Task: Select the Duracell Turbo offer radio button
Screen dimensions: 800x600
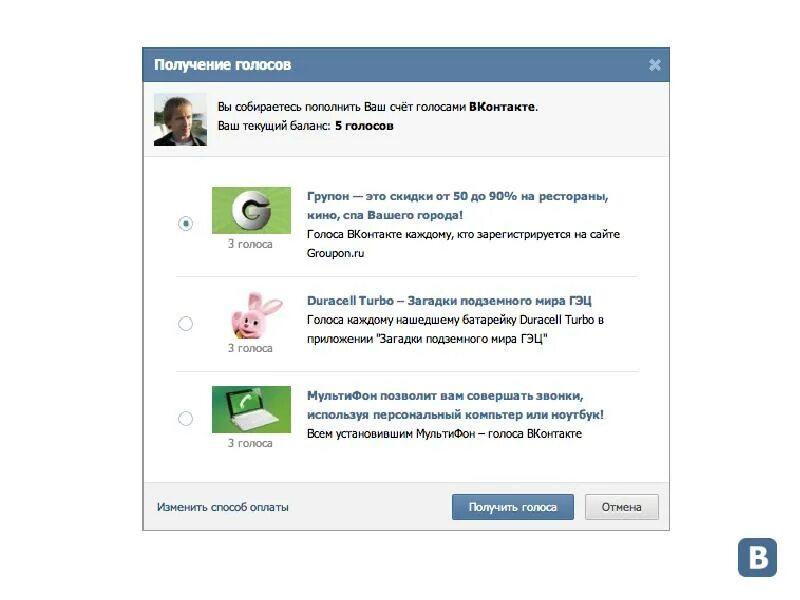Action: pos(185,323)
